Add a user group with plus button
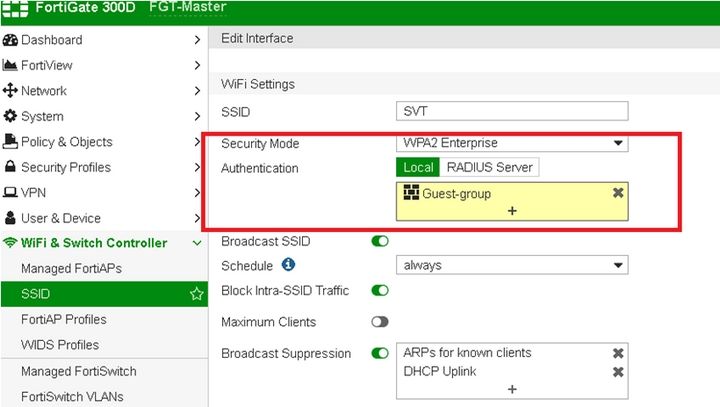This screenshot has width=720, height=407. tap(512, 211)
